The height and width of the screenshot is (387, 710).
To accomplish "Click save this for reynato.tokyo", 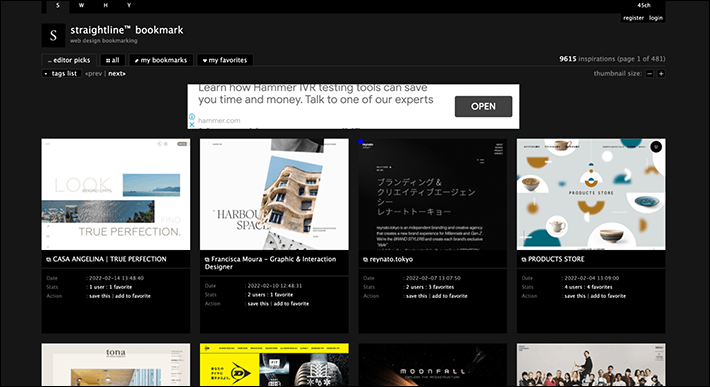I will [x=417, y=296].
